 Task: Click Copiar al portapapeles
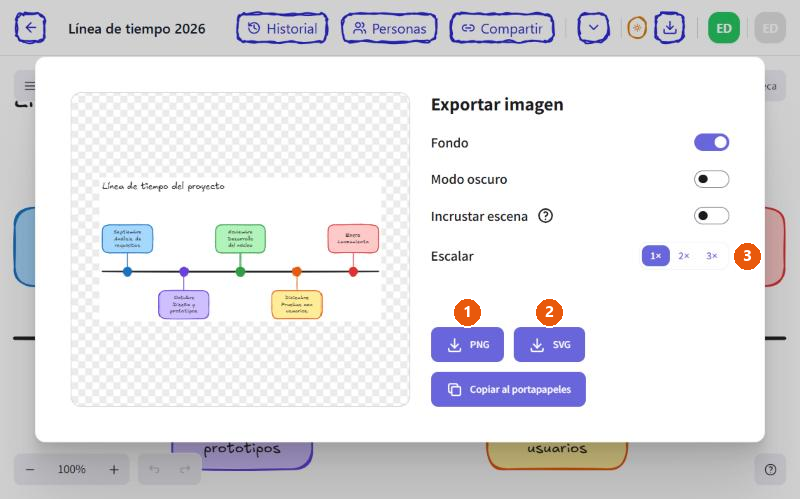(508, 389)
